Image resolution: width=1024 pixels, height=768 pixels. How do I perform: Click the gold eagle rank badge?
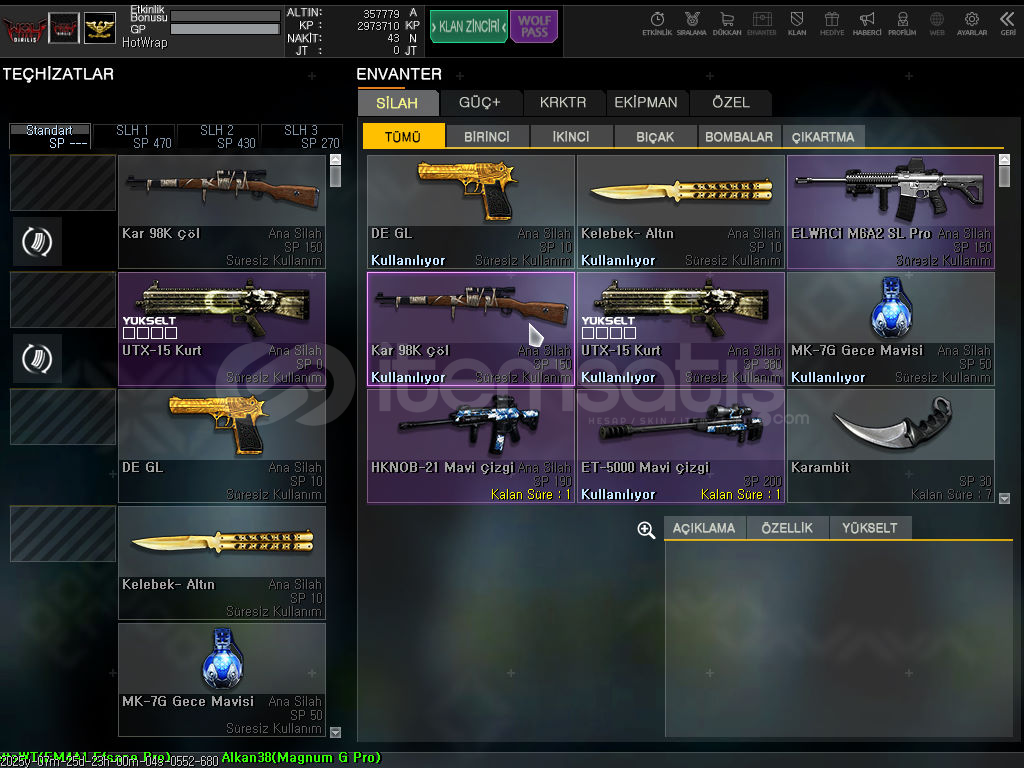point(99,28)
